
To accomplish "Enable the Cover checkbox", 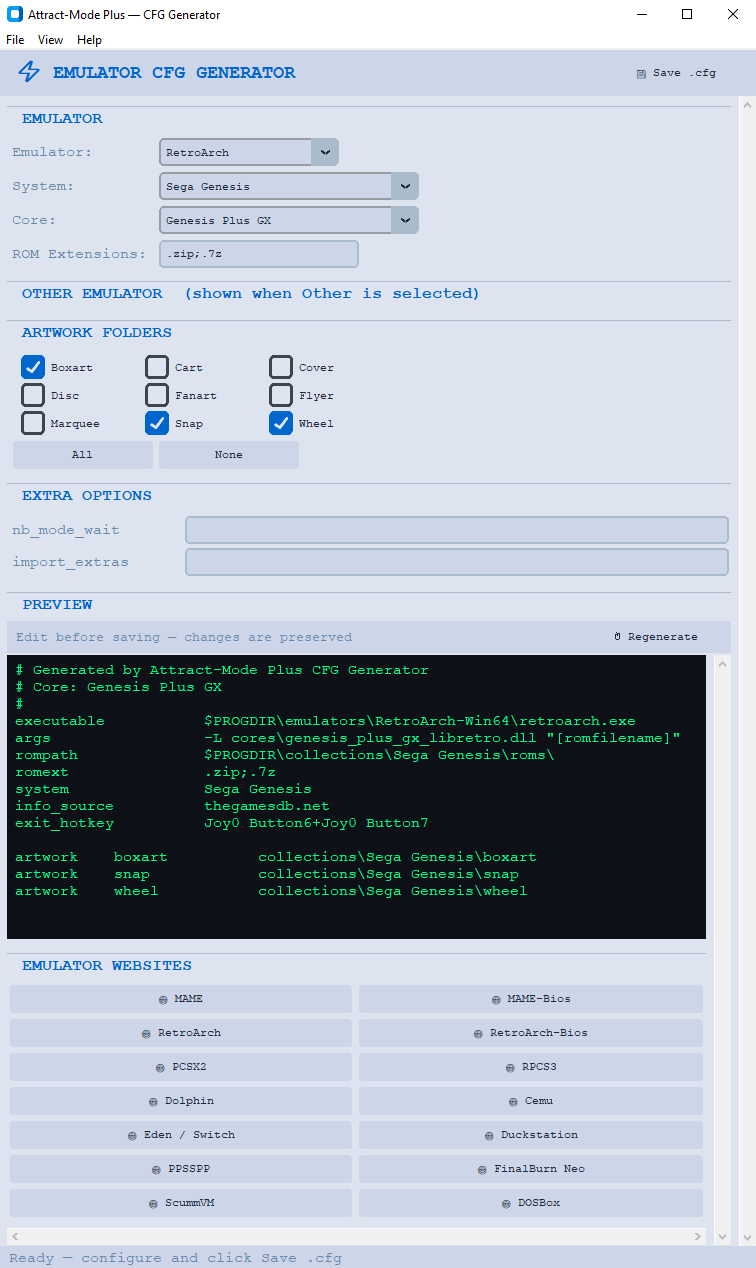I will [x=281, y=367].
